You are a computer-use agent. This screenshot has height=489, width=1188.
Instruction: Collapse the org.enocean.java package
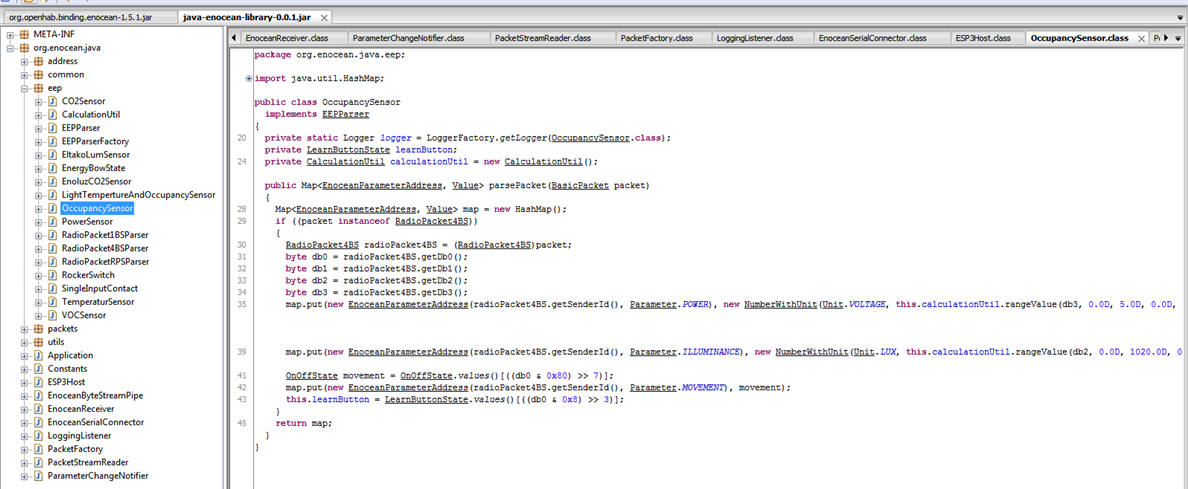tap(10, 48)
